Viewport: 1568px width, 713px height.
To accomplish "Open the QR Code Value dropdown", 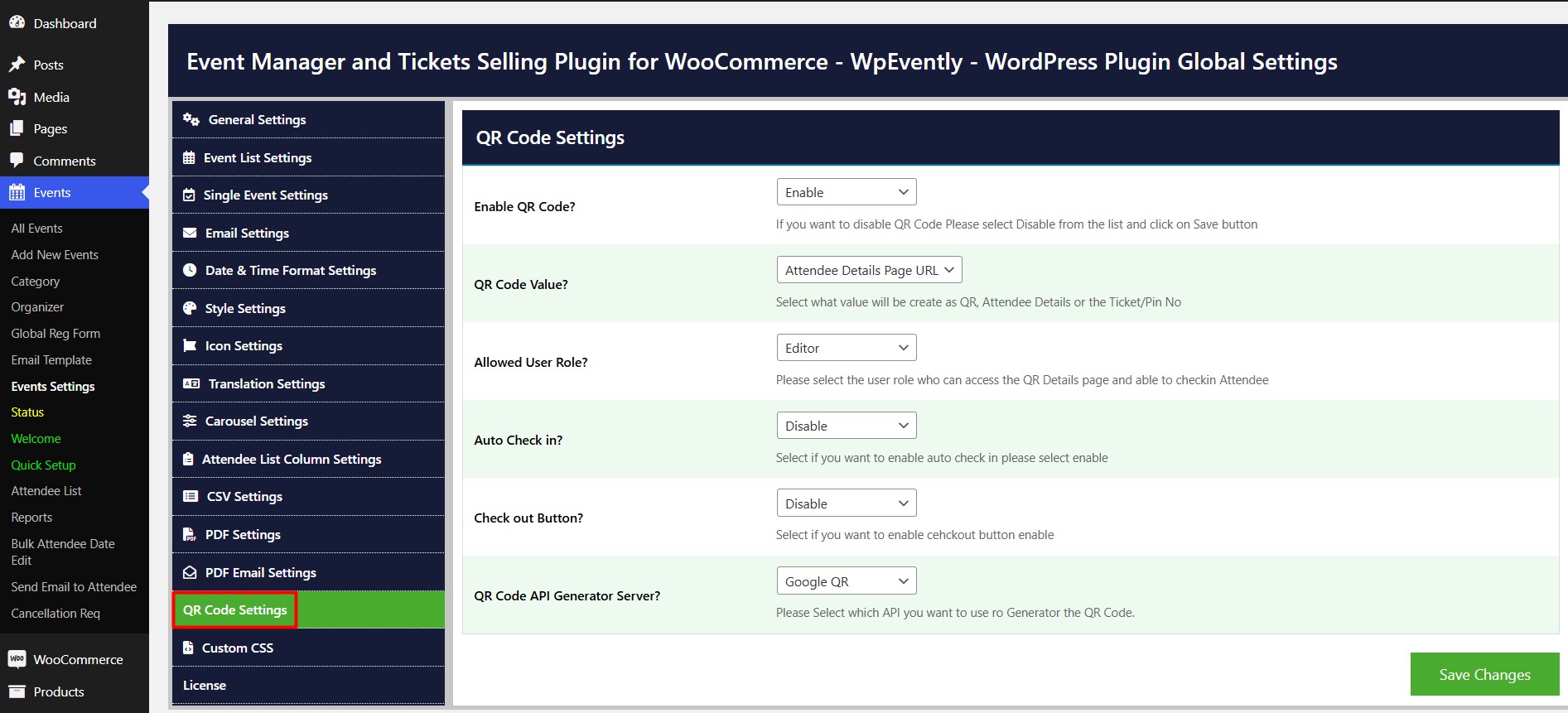I will click(869, 270).
